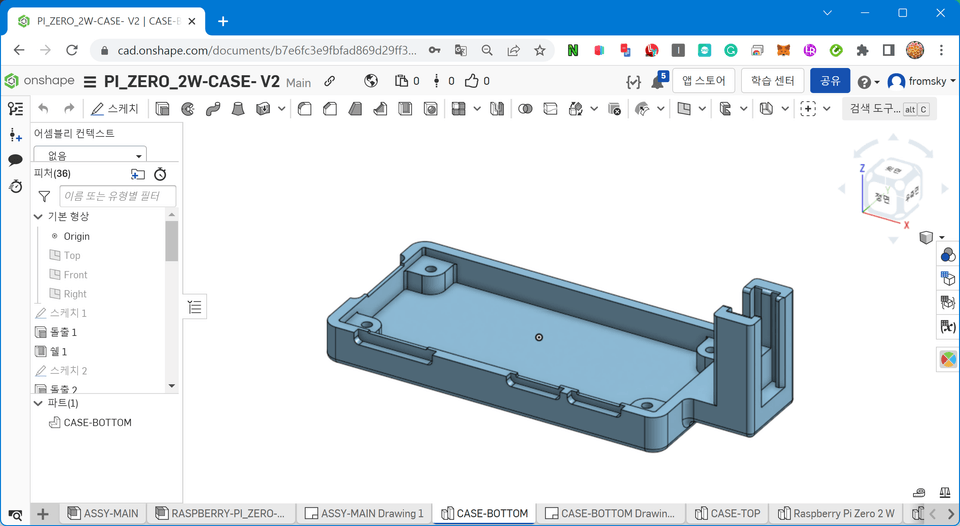
Task: Click the Sweep tool icon
Action: tap(213, 109)
